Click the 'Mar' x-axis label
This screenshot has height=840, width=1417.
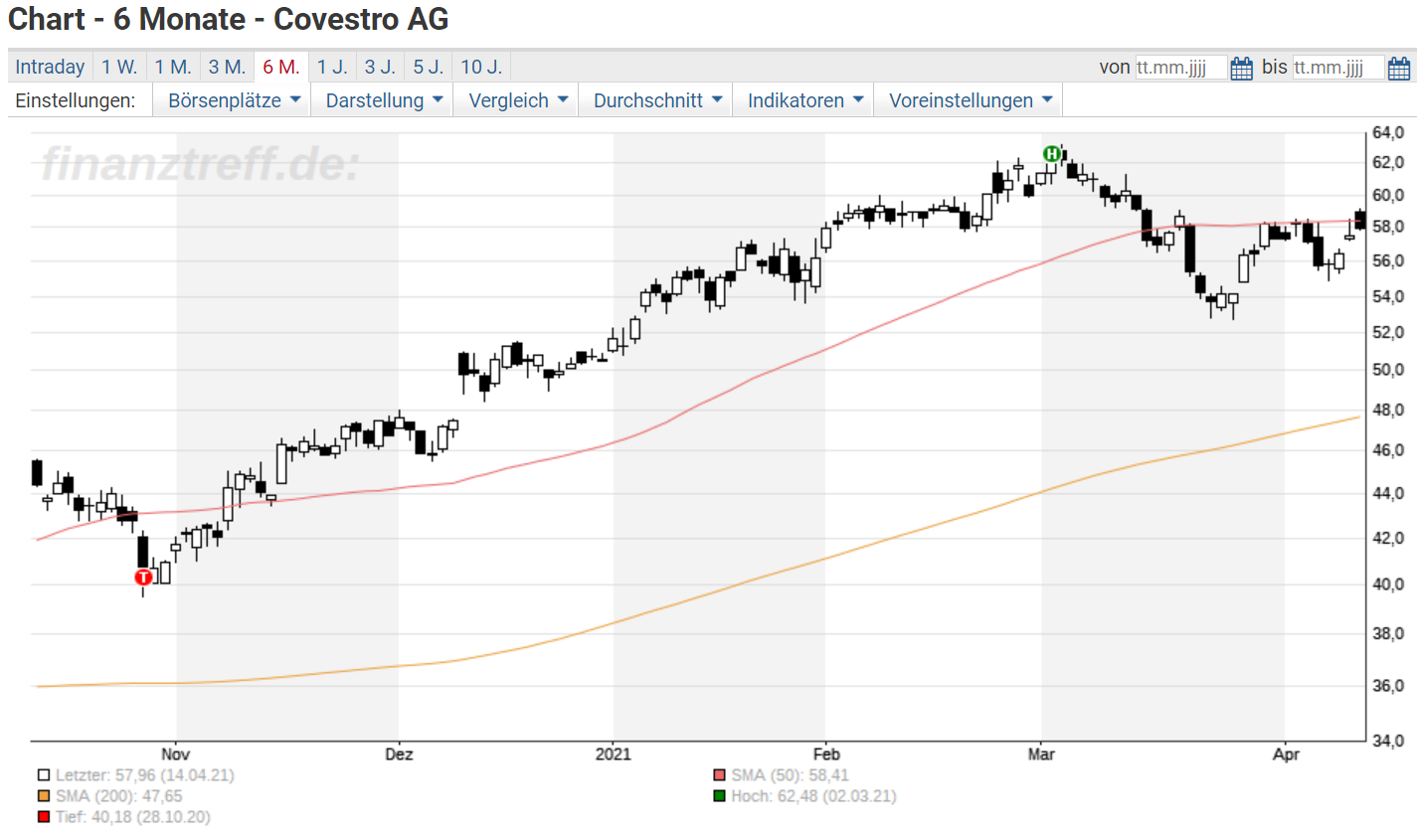[x=1041, y=755]
